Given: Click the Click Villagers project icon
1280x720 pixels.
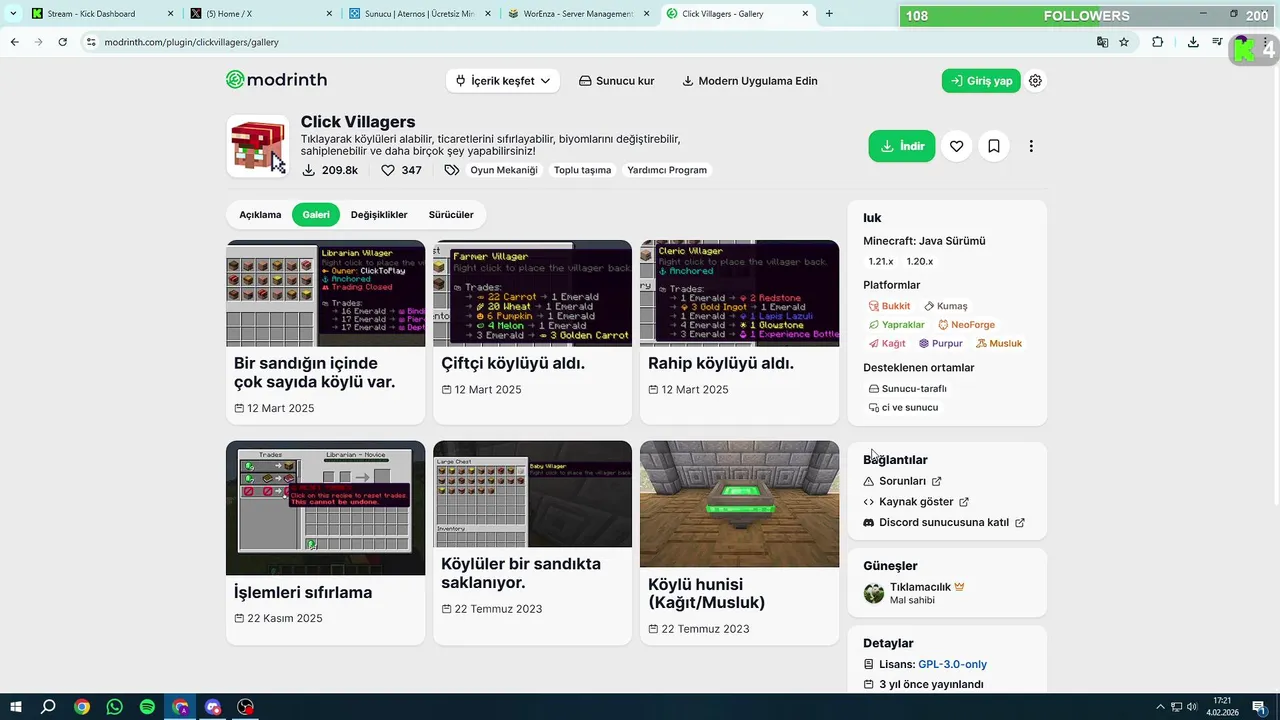Looking at the screenshot, I should [x=257, y=146].
